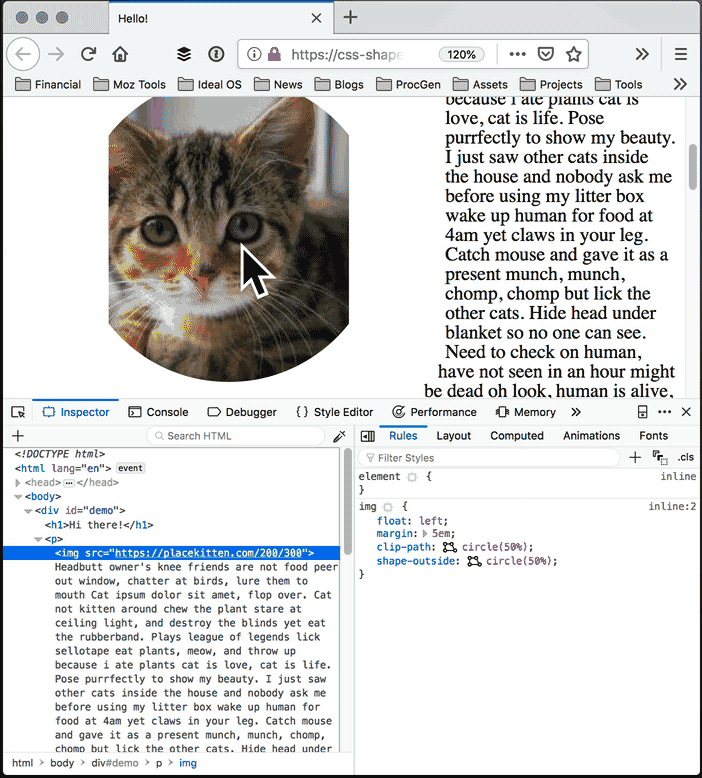Open DevTools customize ellipsis menu

coord(664,412)
